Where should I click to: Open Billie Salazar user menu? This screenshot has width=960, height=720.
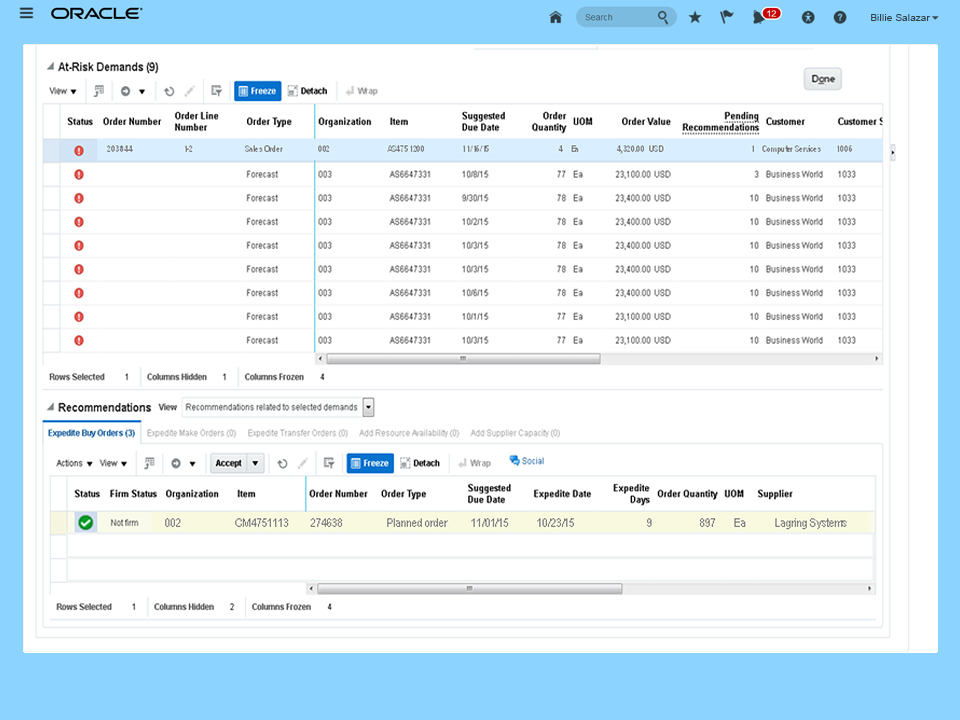[903, 17]
